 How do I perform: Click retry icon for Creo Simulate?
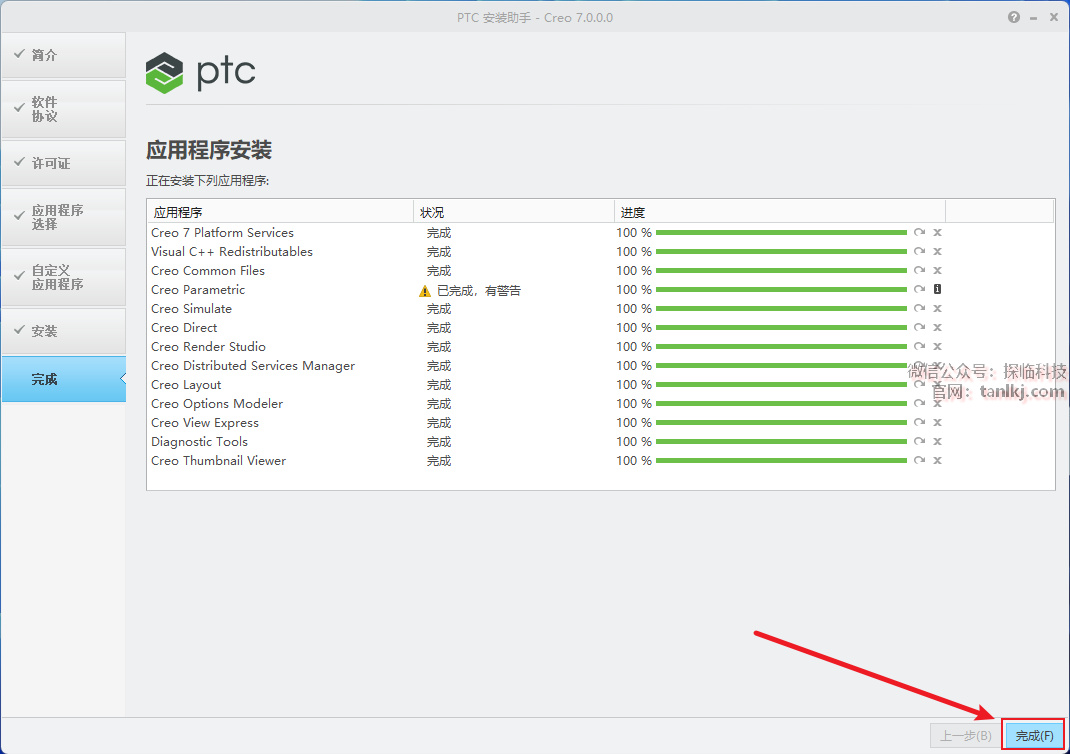point(919,308)
